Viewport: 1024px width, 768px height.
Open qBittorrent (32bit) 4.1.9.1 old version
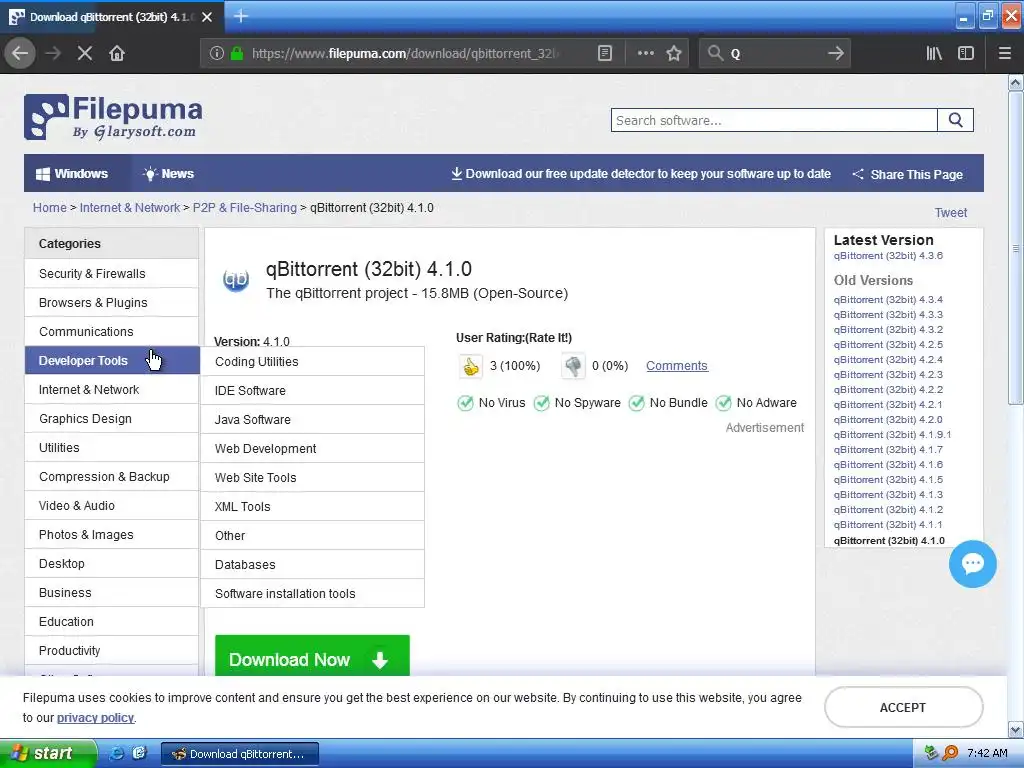pyautogui.click(x=892, y=435)
